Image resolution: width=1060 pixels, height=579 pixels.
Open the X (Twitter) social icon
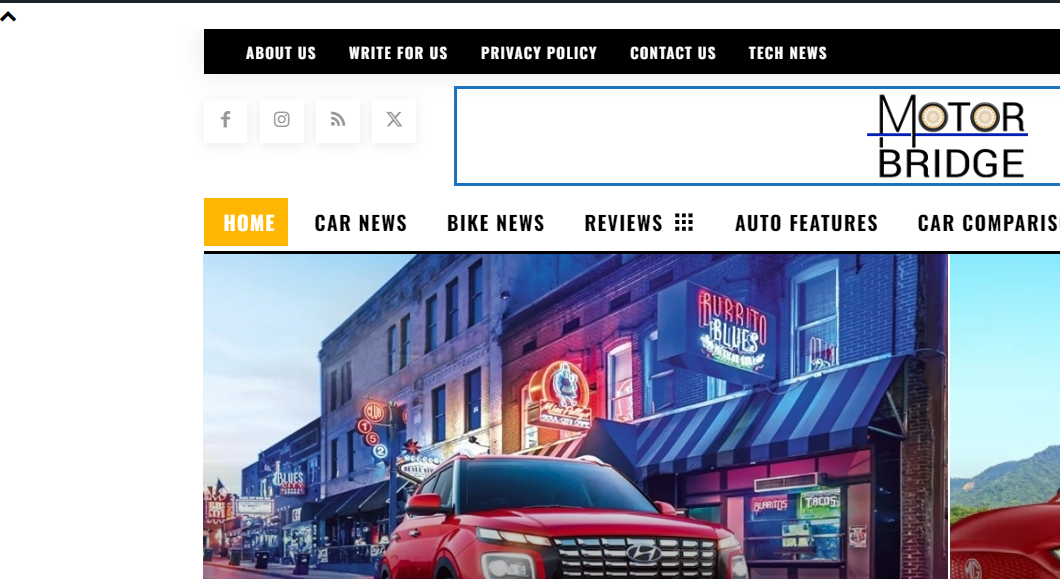[393, 120]
